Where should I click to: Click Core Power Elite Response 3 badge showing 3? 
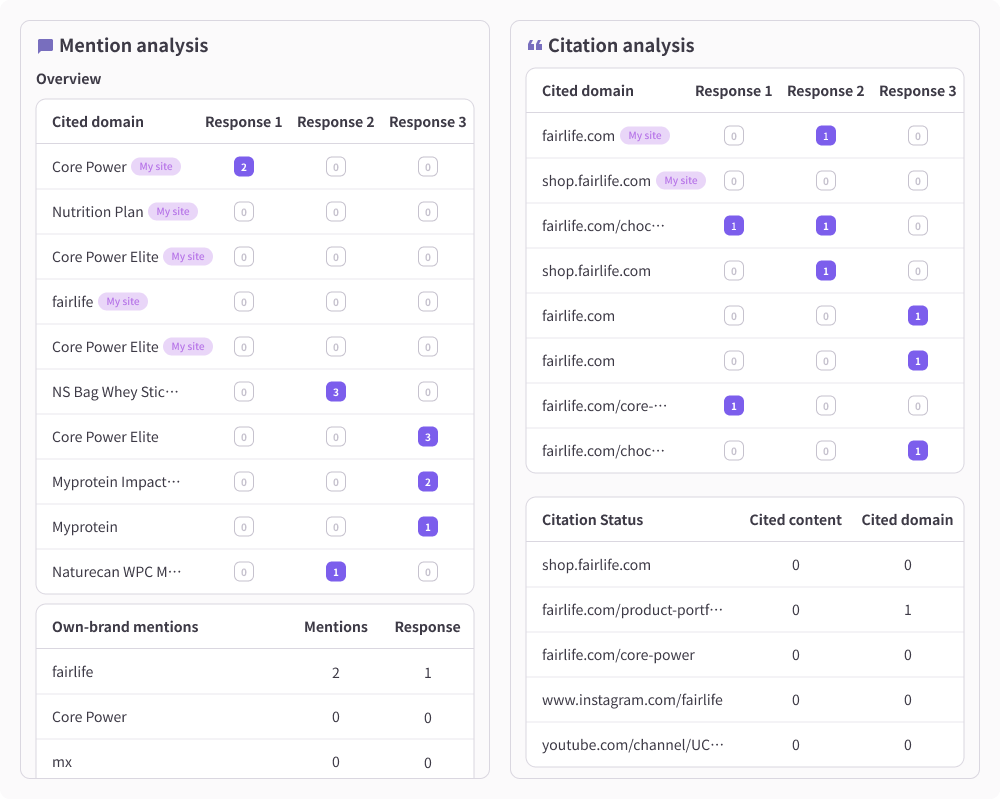[428, 437]
